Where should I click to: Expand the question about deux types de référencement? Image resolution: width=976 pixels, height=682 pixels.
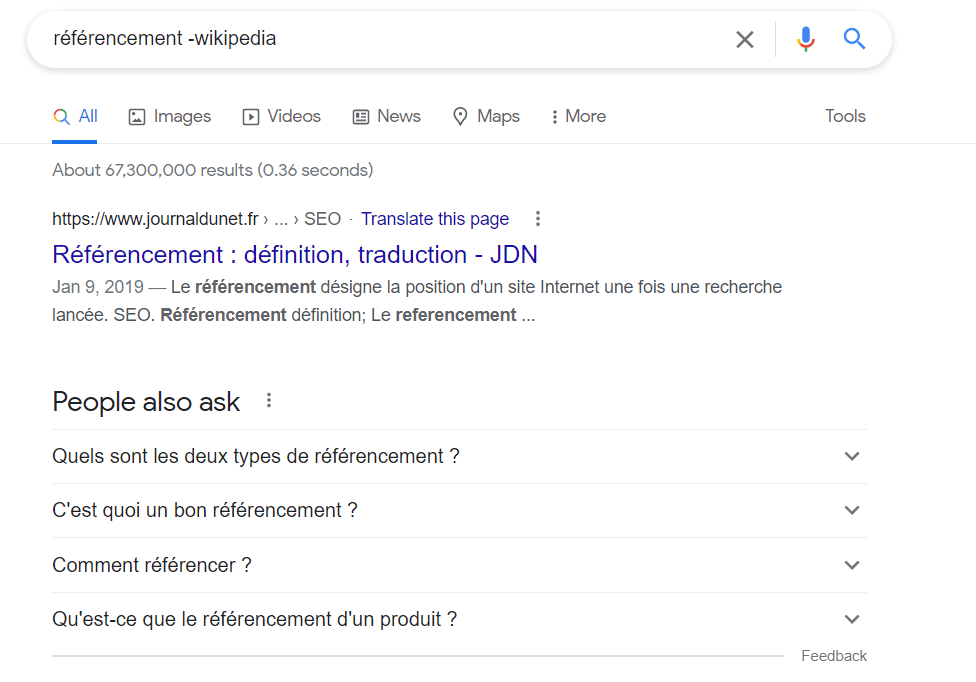[850, 456]
